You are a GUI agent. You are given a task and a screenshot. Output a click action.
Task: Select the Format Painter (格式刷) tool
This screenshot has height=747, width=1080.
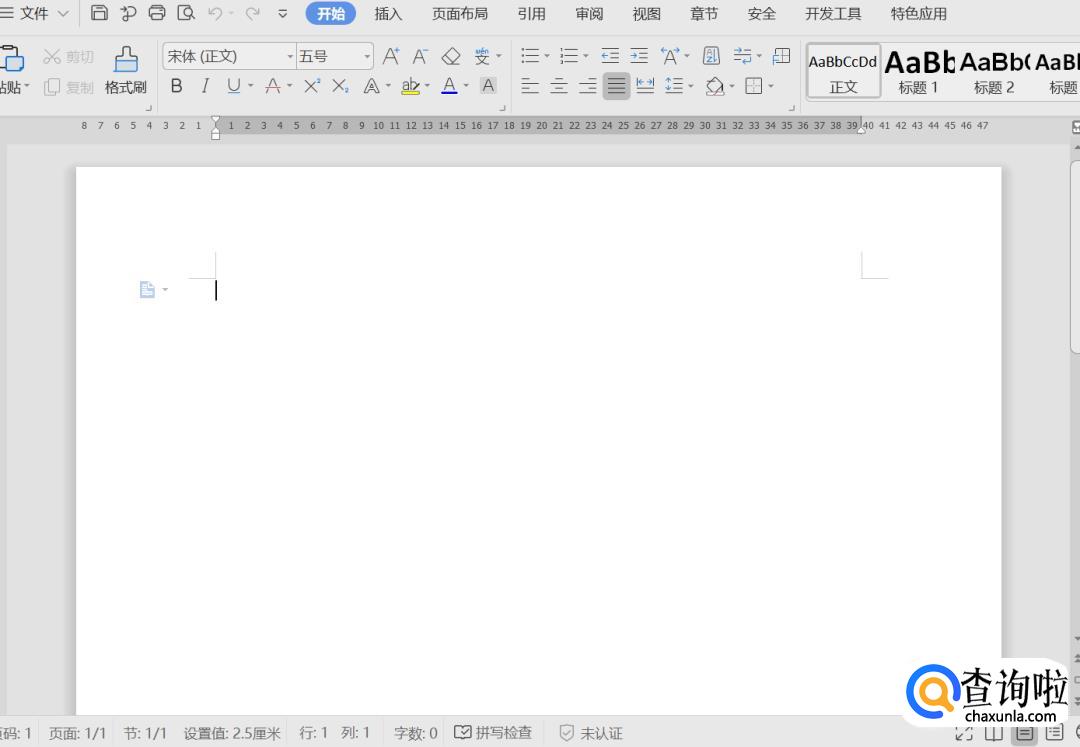(x=126, y=70)
